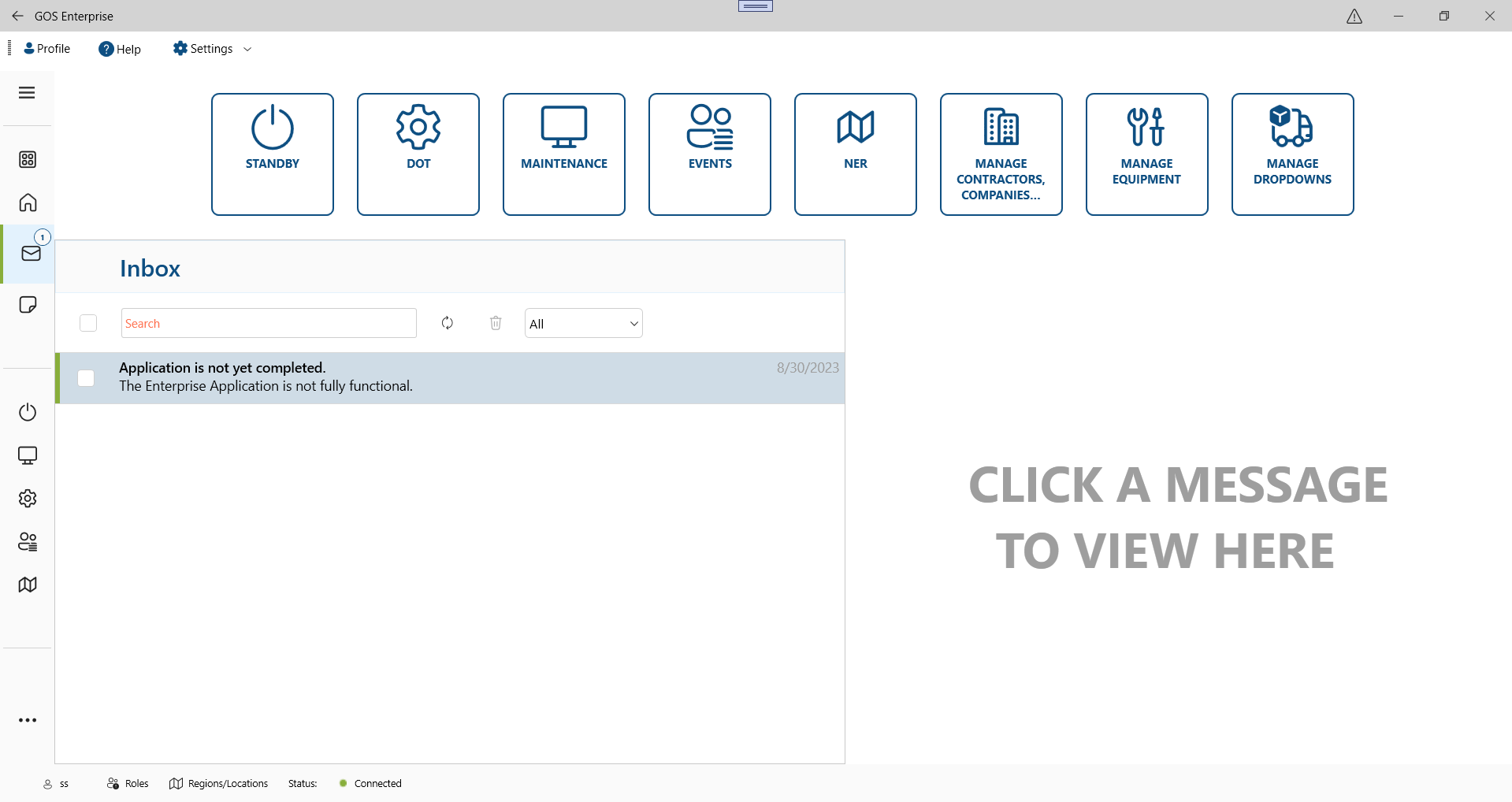
Task: Open the Help menu item
Action: pos(120,49)
